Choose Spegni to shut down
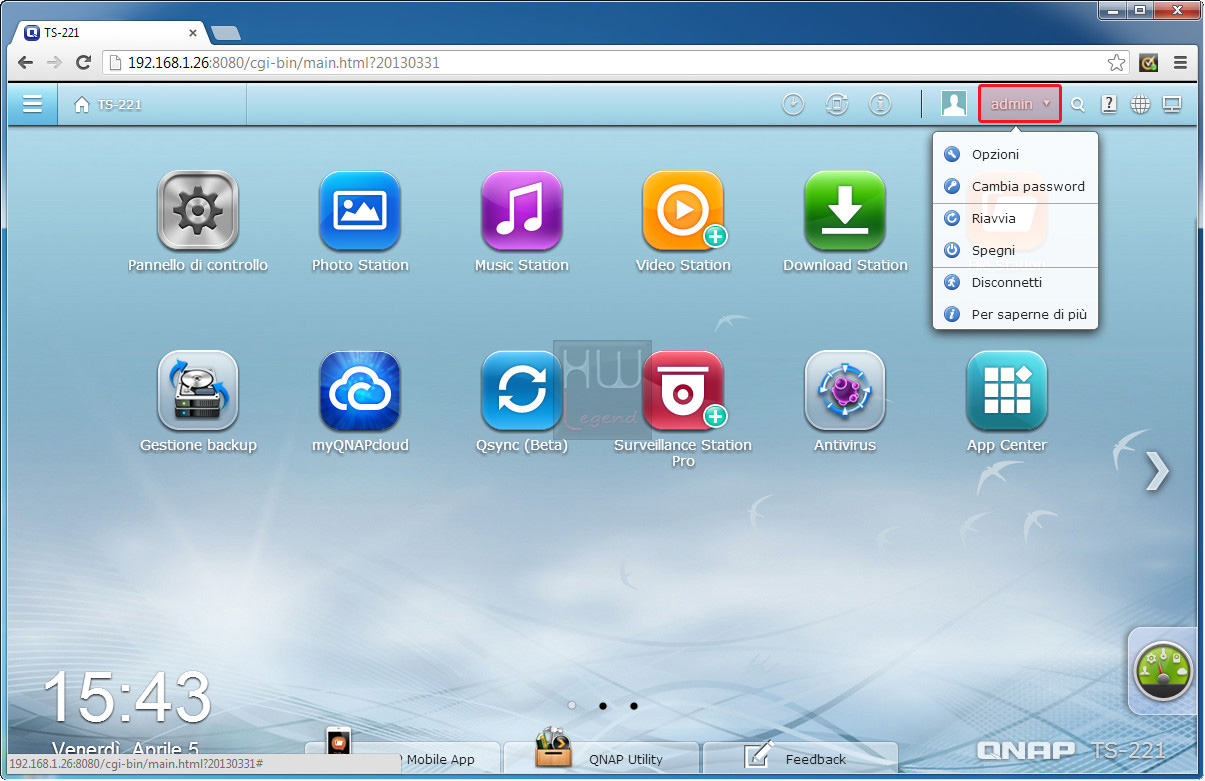 [x=1015, y=250]
